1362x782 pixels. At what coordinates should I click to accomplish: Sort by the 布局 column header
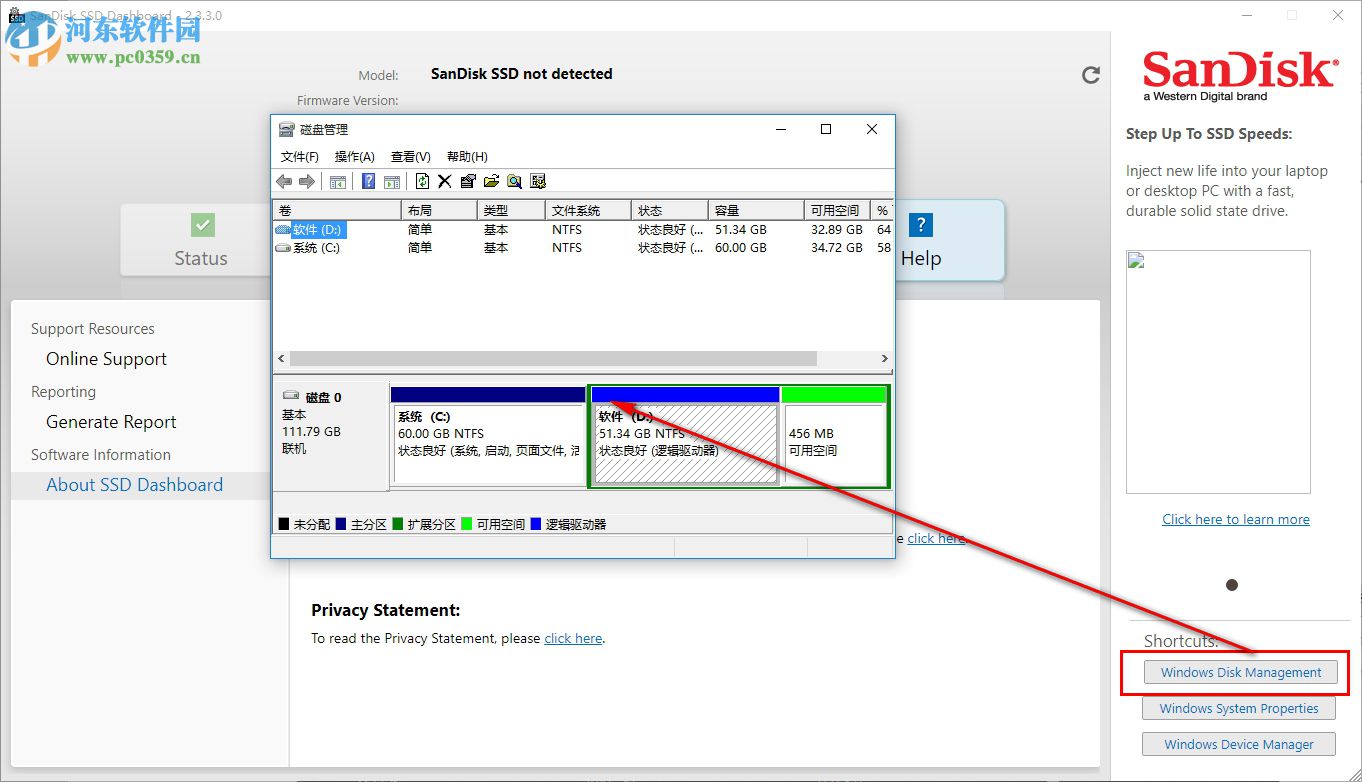(x=439, y=210)
